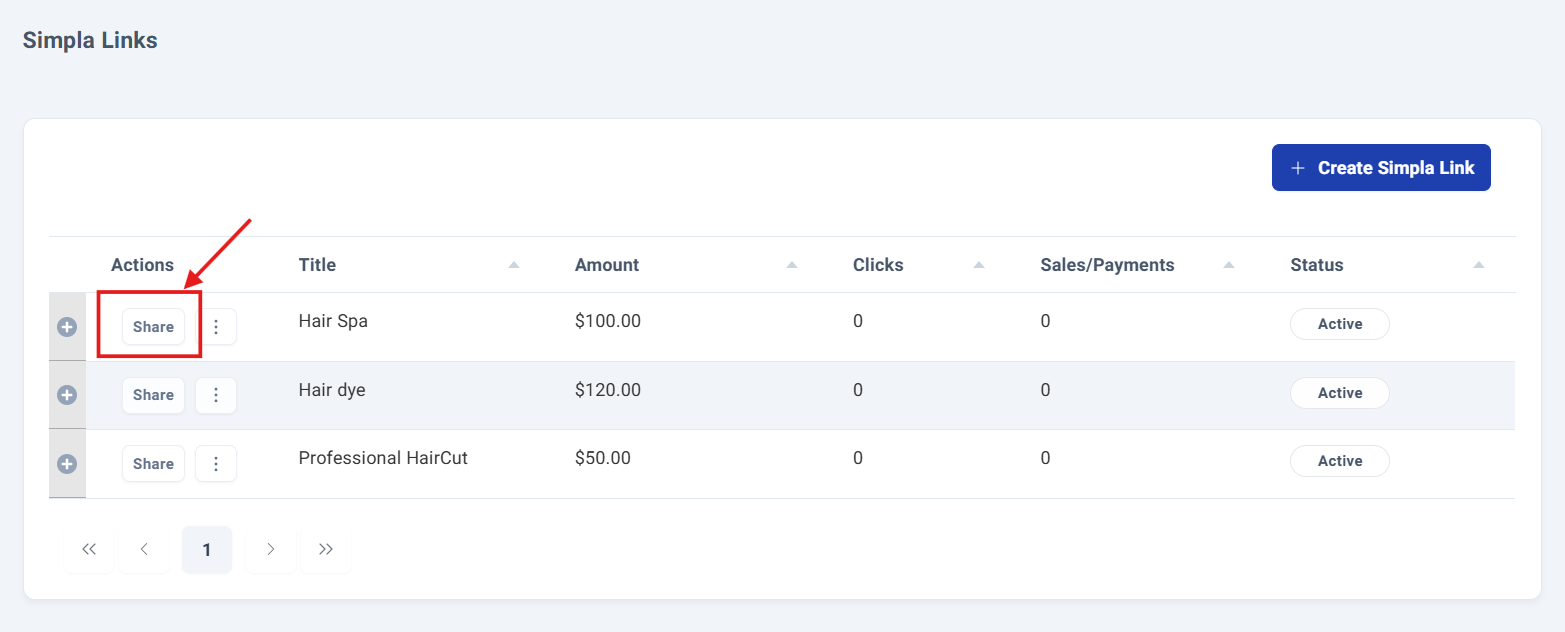This screenshot has width=1565, height=632.
Task: Go to the first page of results
Action: (90, 549)
